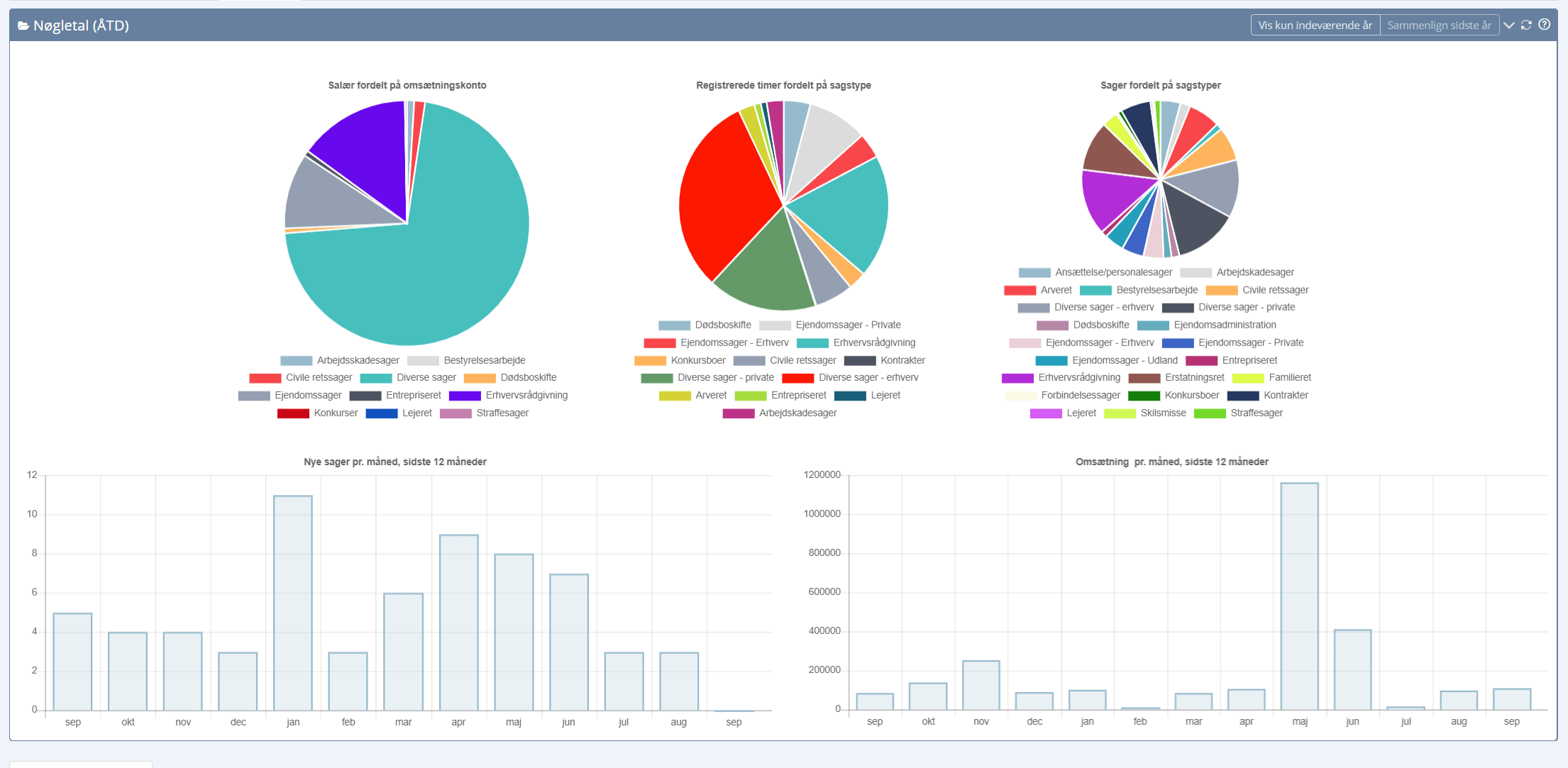Click 'Straffesager' legend in case types chart
The width and height of the screenshot is (1568, 768).
[x=1256, y=413]
